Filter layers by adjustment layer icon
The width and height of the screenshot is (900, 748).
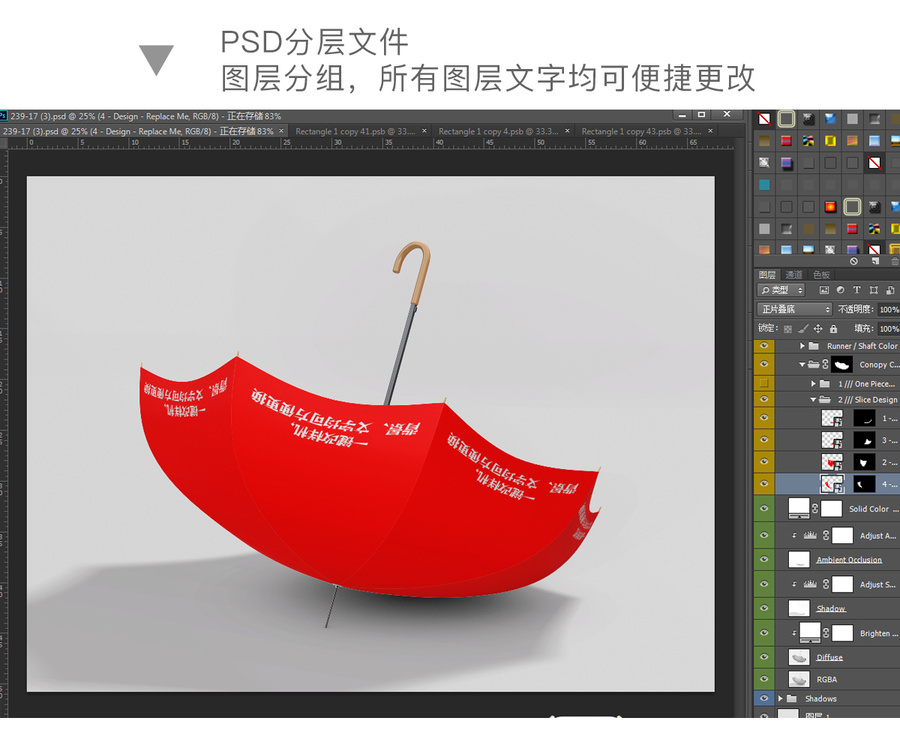click(x=840, y=290)
